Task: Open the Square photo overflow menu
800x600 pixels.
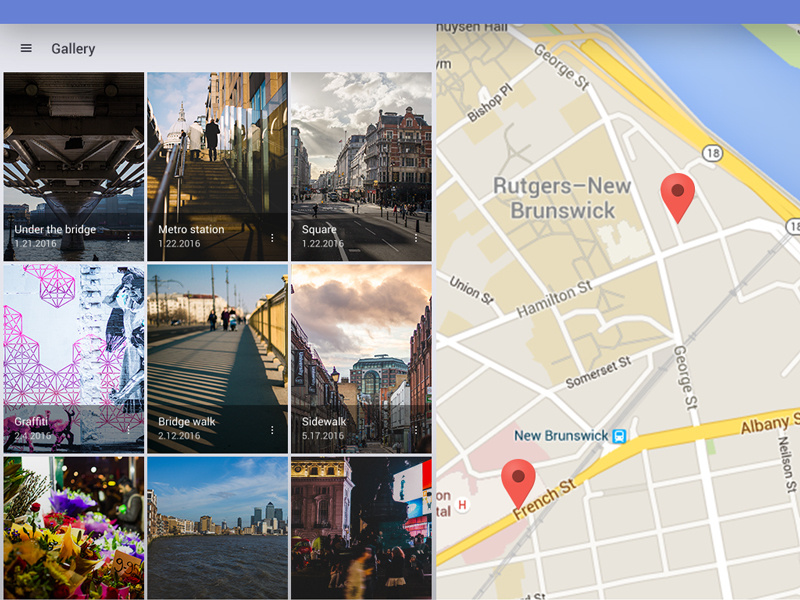Action: click(416, 237)
